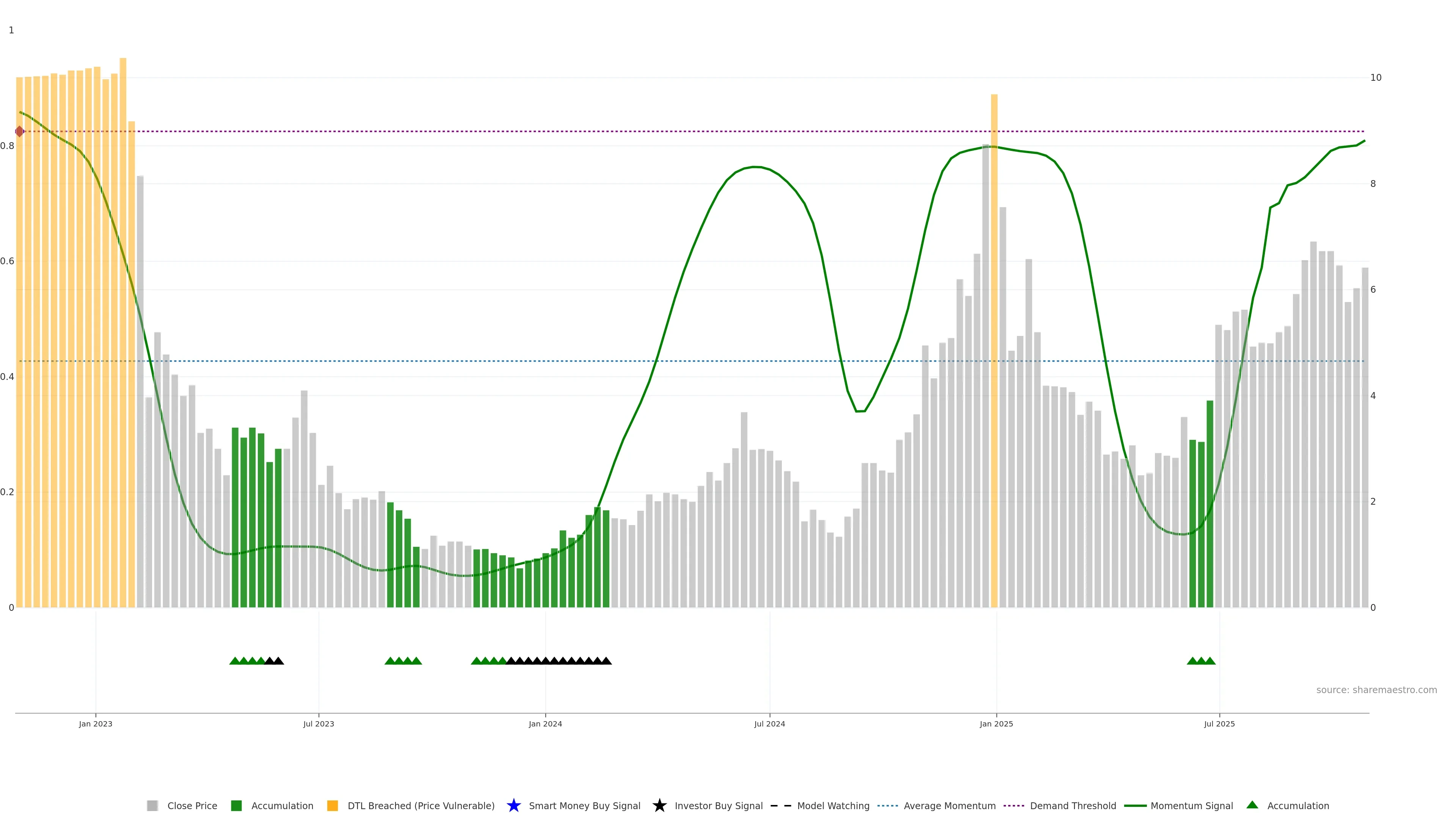The width and height of the screenshot is (1456, 819).
Task: Click the black Investor Buy Signal star
Action: click(659, 805)
